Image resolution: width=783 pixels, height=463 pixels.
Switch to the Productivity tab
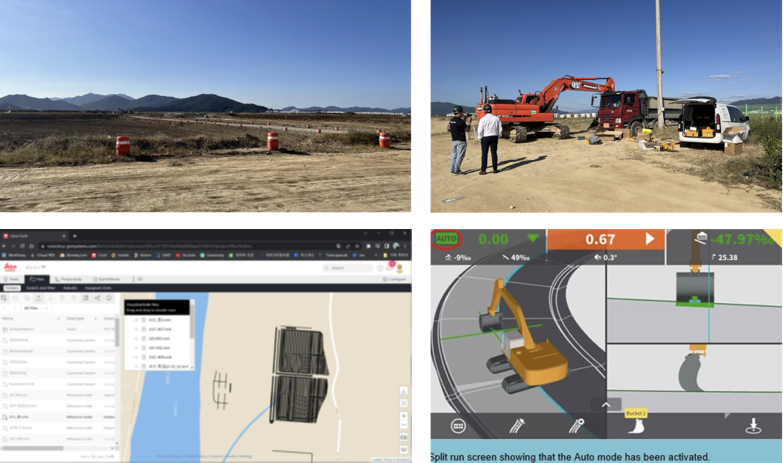tap(69, 279)
